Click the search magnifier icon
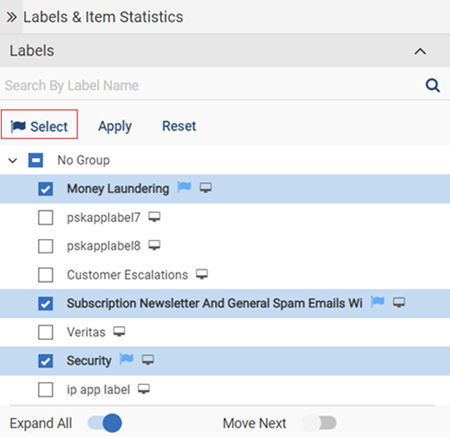Screen dimensions: 450x437 [x=433, y=85]
